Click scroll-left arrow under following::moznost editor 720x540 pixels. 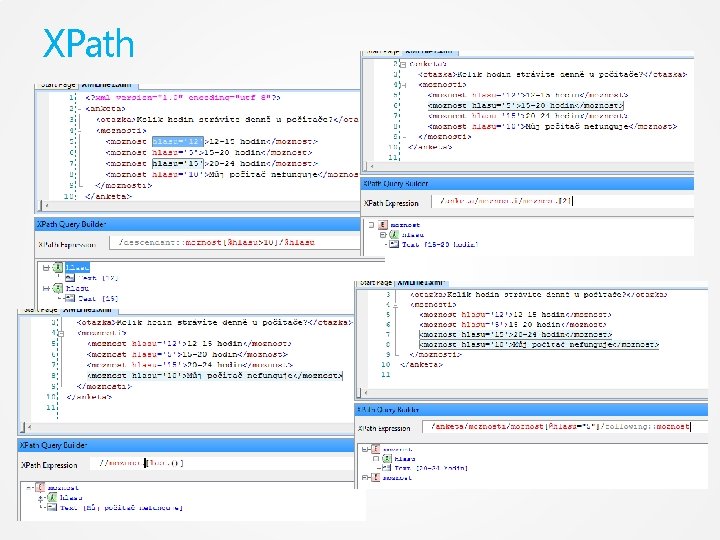pos(366,393)
